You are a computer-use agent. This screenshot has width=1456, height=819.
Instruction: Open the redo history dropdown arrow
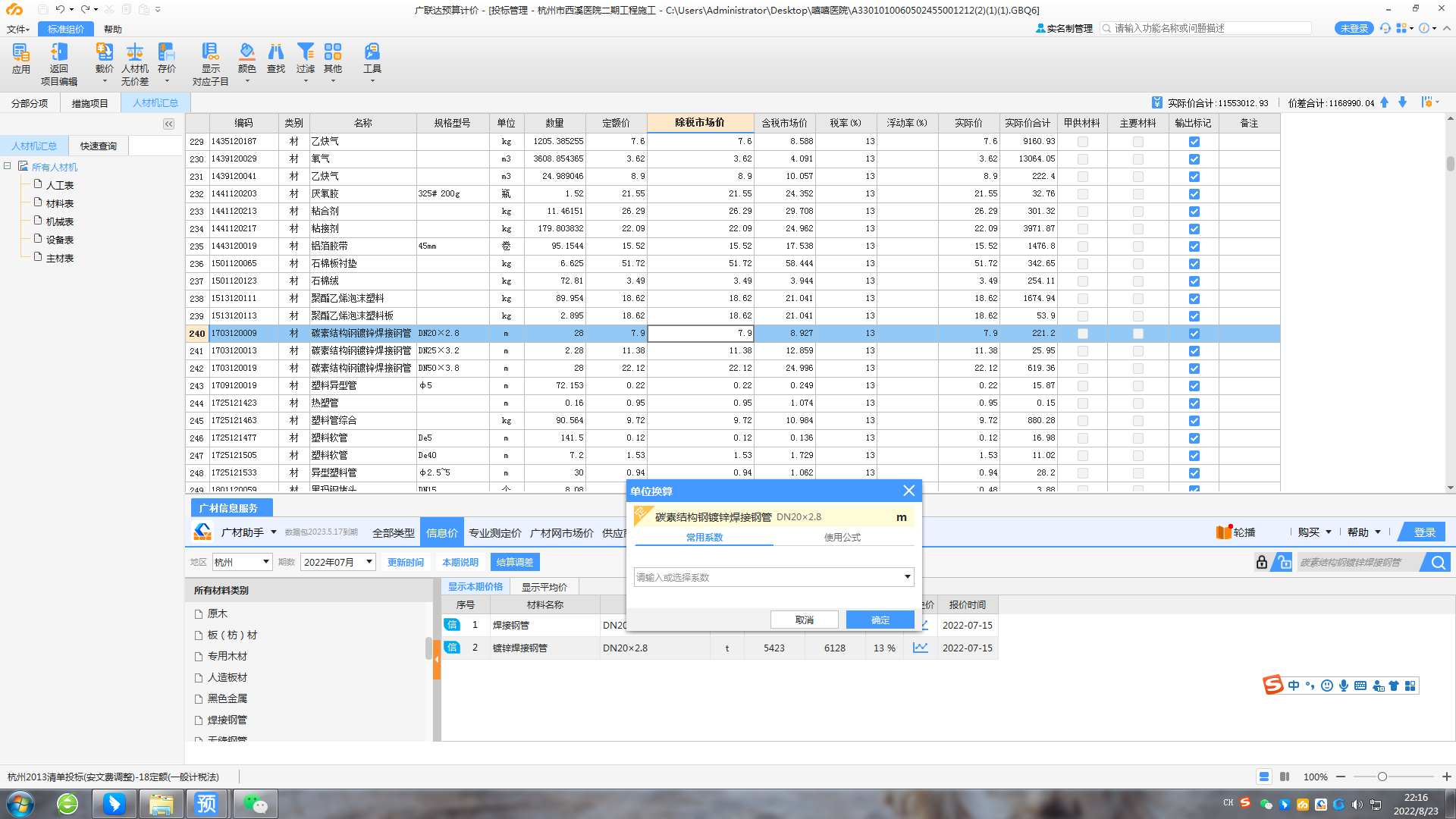[96, 9]
